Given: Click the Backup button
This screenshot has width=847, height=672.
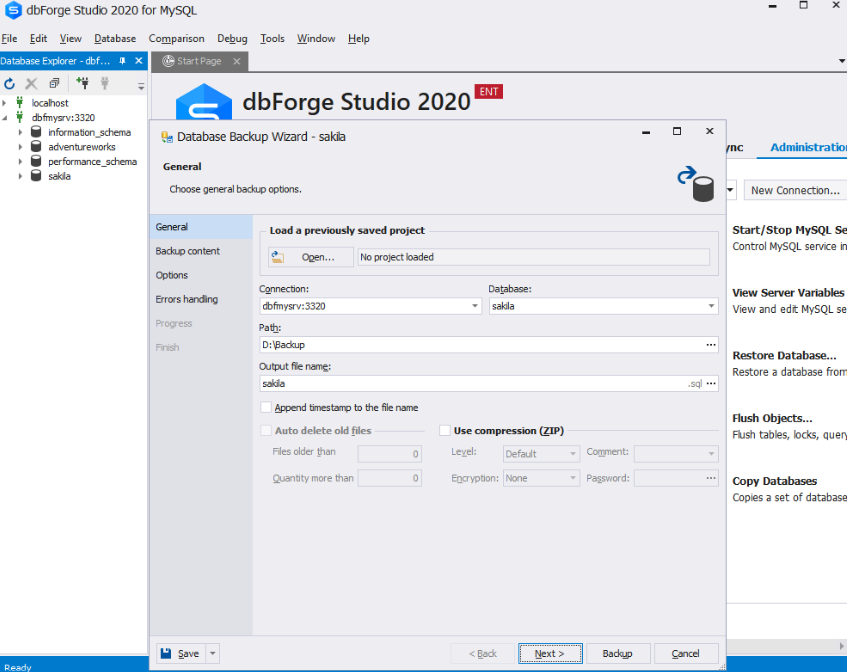Looking at the screenshot, I should point(617,654).
